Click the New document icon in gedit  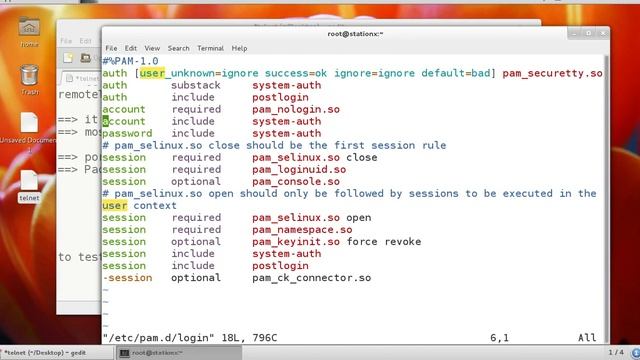[68, 58]
